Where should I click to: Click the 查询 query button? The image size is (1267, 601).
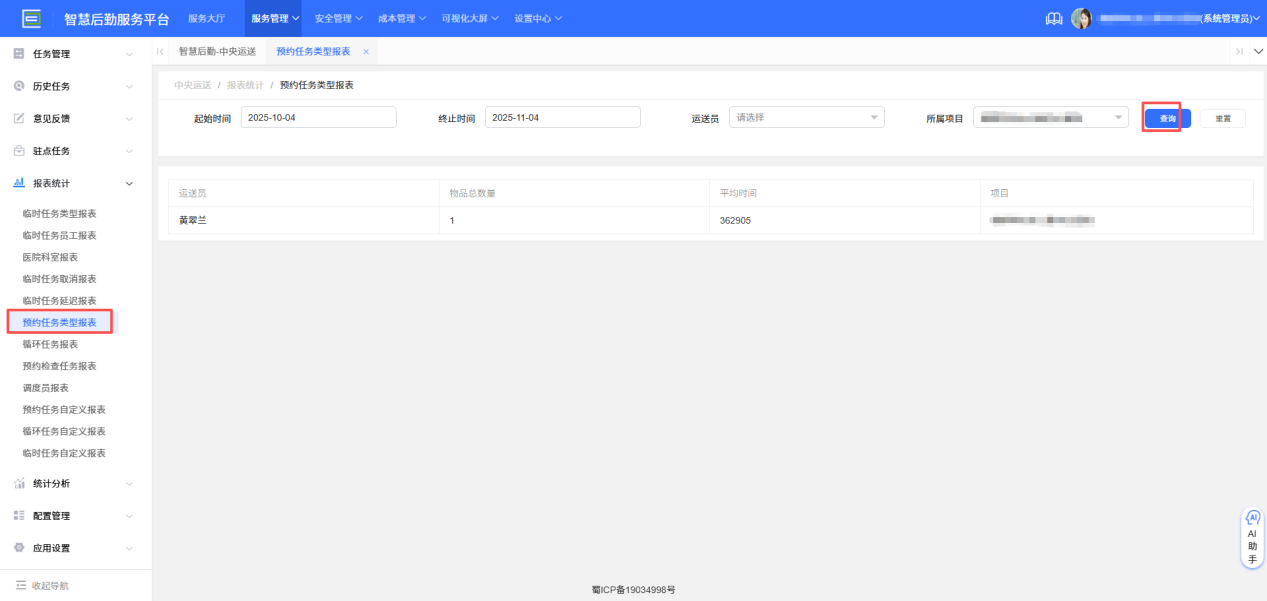pos(1163,116)
